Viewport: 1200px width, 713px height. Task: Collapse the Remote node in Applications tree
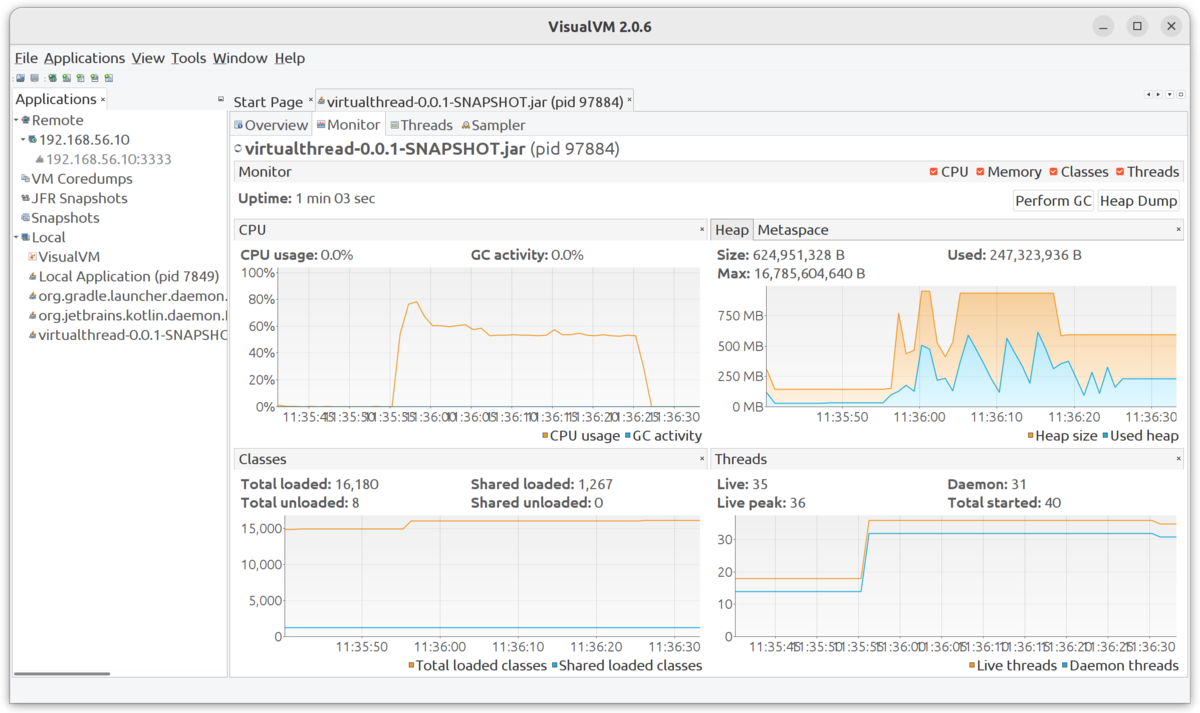pos(16,119)
